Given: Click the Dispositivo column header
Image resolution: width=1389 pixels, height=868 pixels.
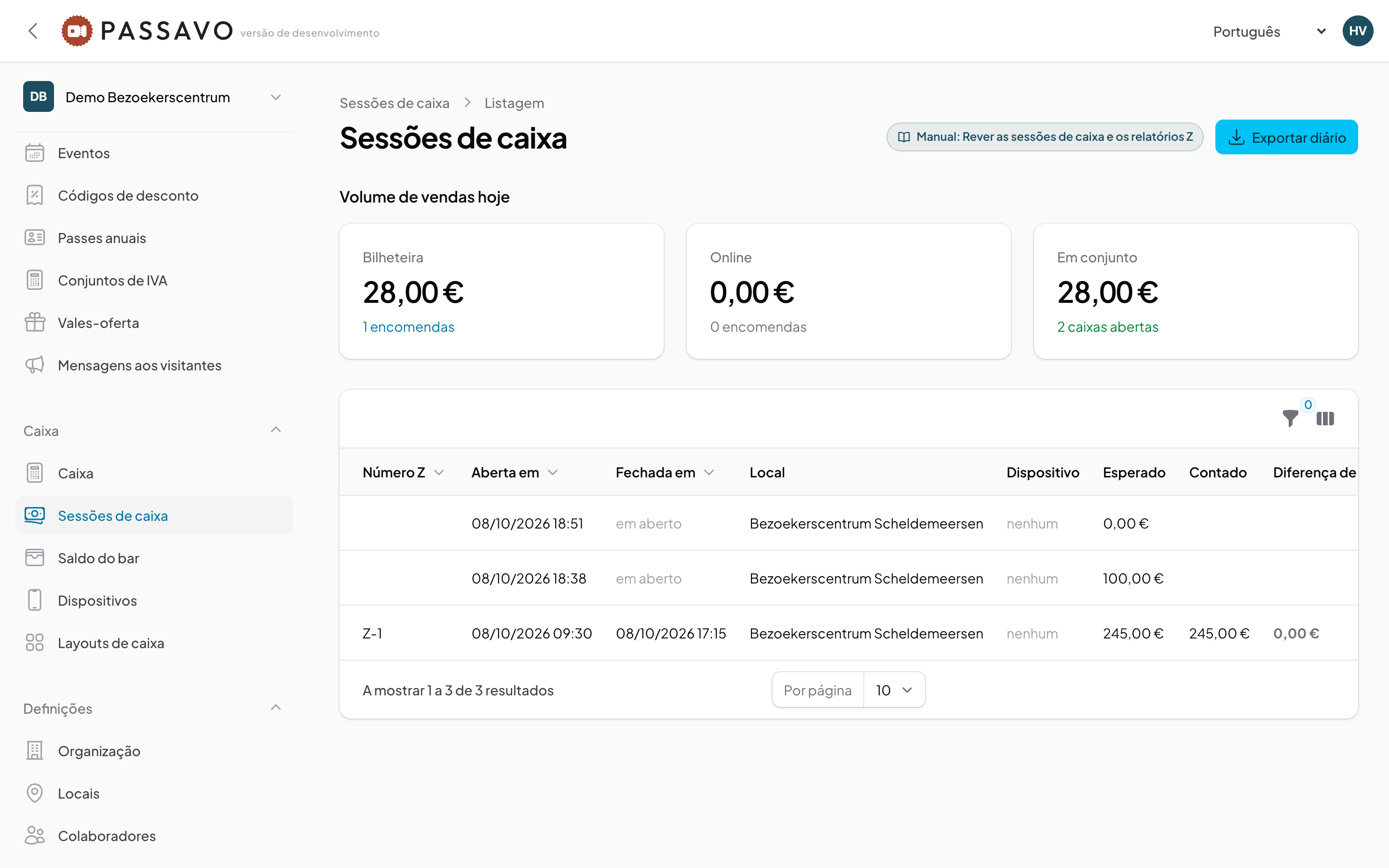Looking at the screenshot, I should point(1043,473).
